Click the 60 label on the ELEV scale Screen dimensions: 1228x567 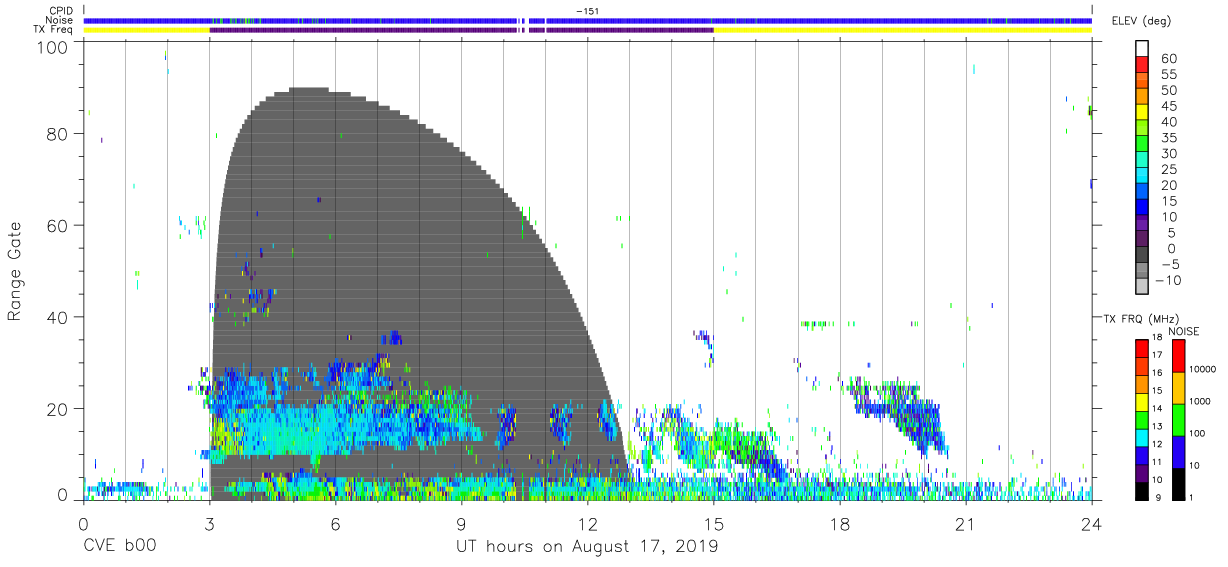pos(1167,59)
